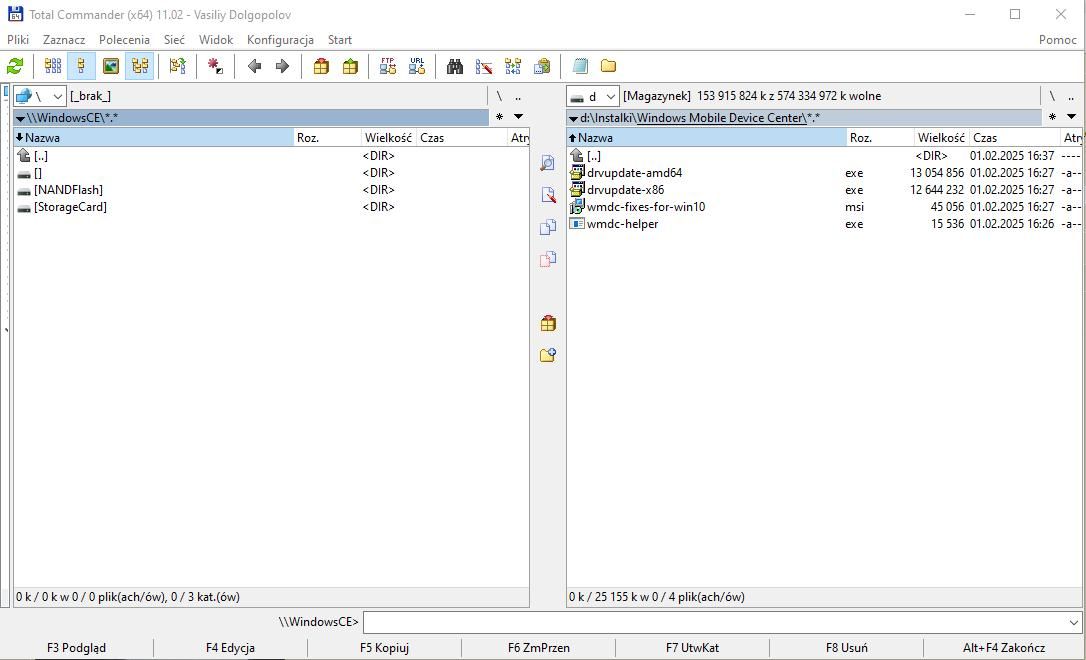Open the Zaznacz menu
This screenshot has height=660, width=1086.
click(x=64, y=40)
